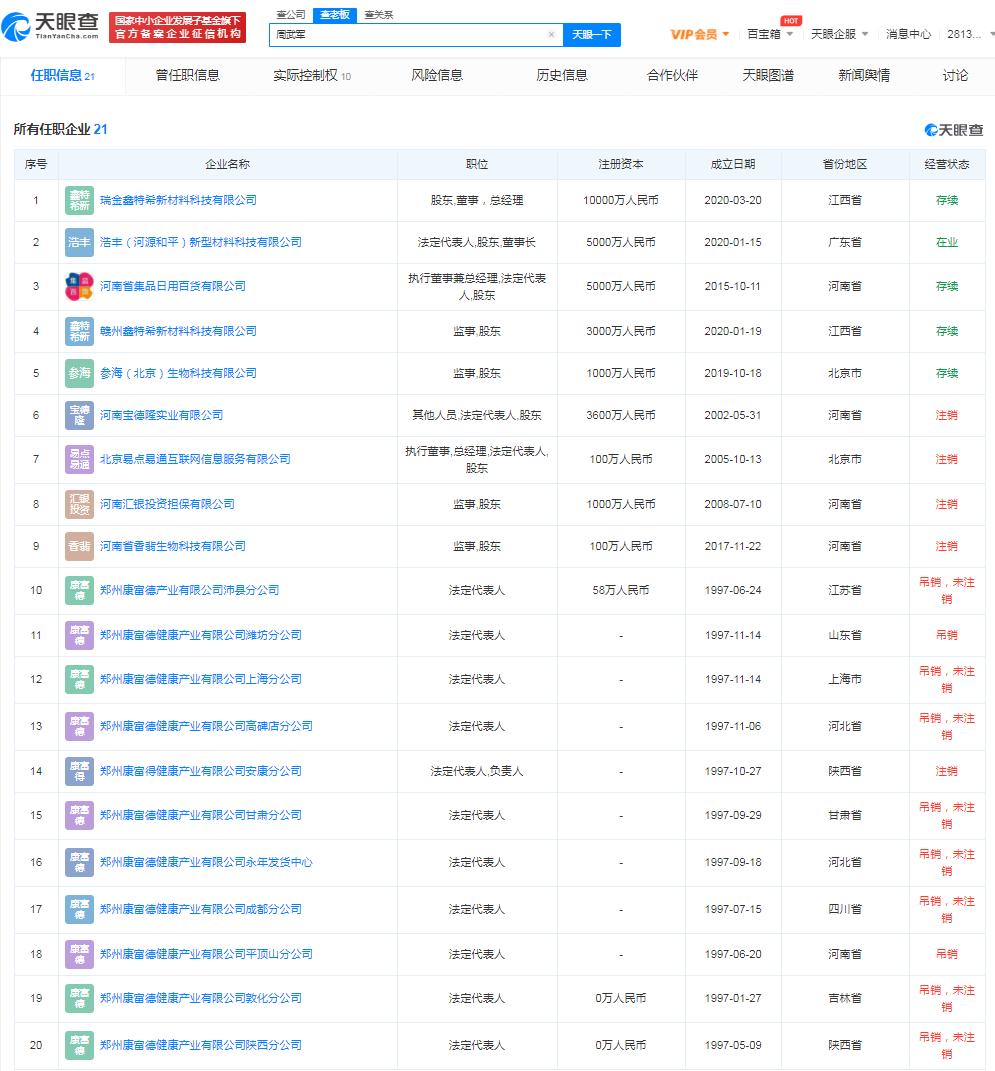Click the 汇银投资 company logo icon
Screen dimensions: 995x1071
[79, 504]
